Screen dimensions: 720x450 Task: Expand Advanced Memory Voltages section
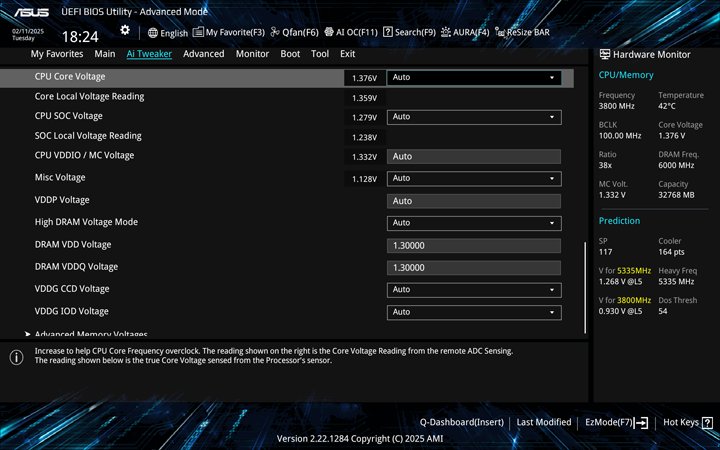pos(90,334)
